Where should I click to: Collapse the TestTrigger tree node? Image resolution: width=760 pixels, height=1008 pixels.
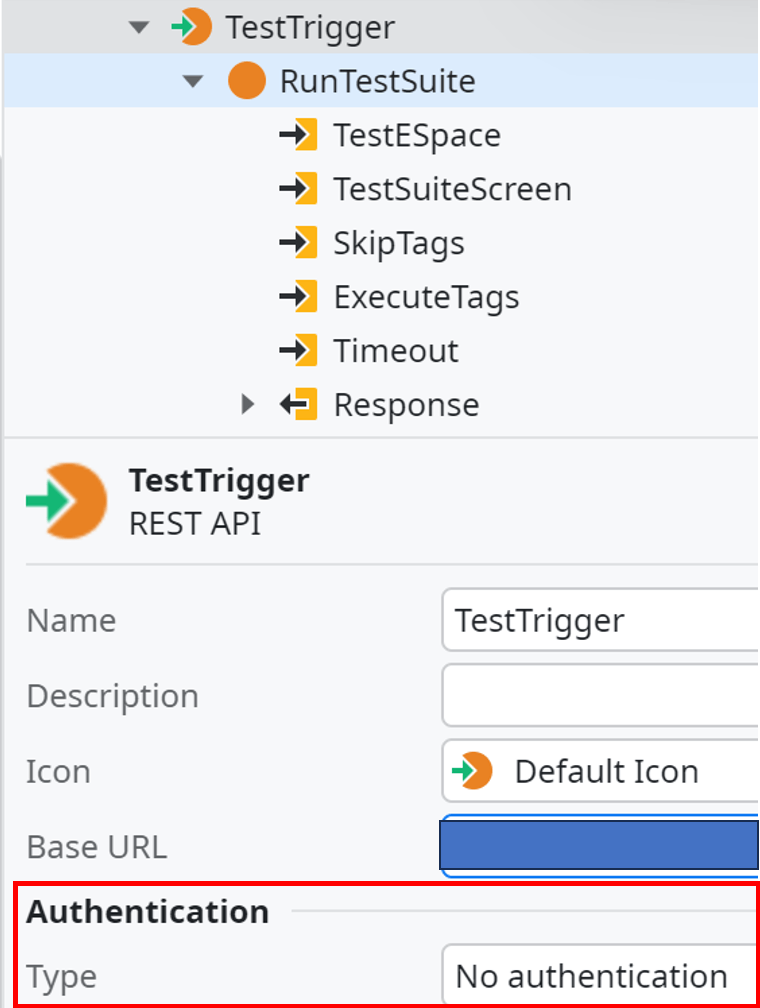pos(139,28)
